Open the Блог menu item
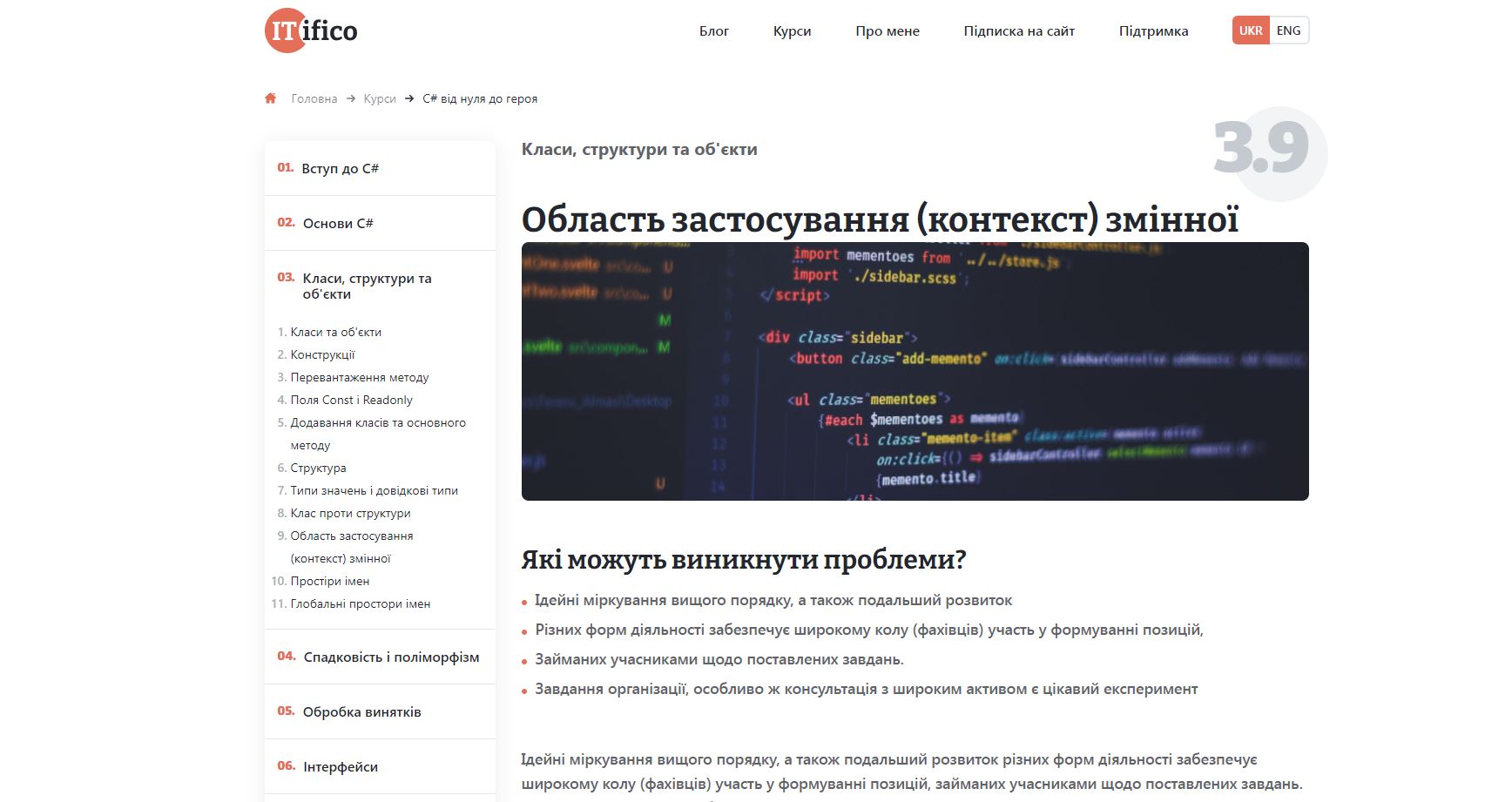1512x802 pixels. point(713,30)
